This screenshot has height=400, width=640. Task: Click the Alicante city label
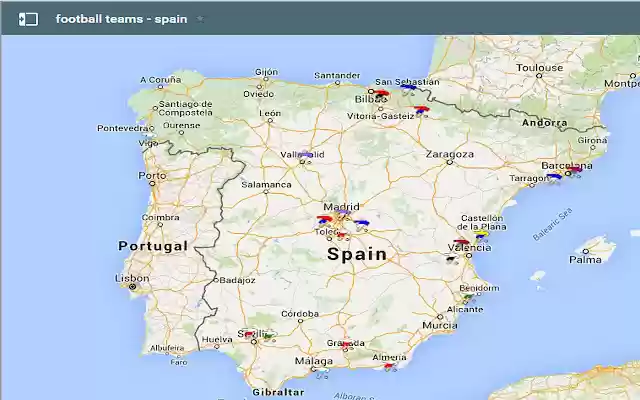(x=465, y=309)
